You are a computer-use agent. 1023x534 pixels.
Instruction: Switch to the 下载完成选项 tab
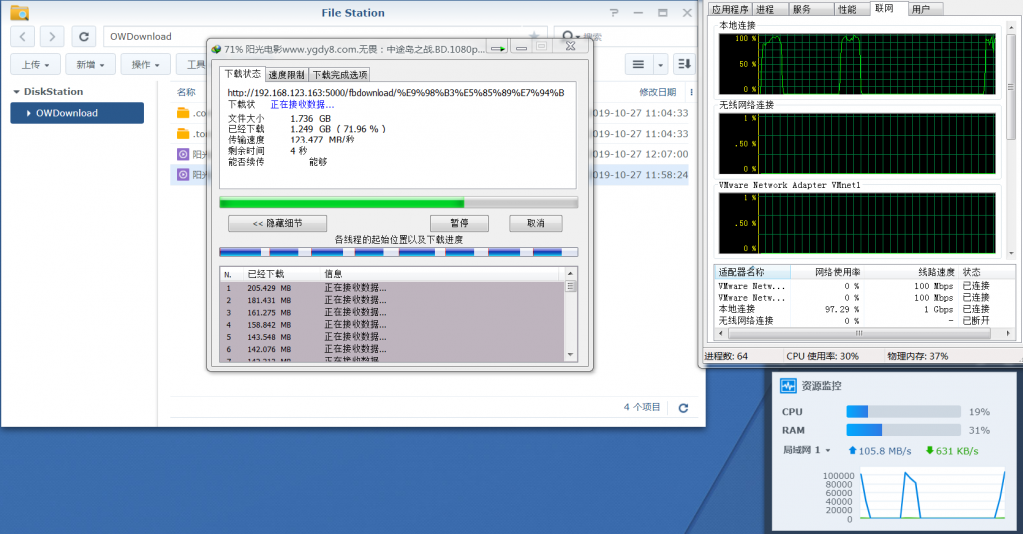point(340,74)
